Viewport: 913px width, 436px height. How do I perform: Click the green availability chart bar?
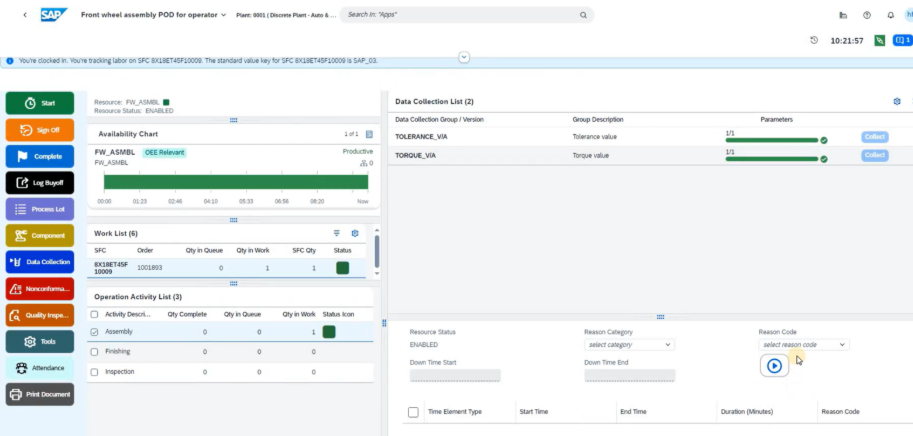click(232, 181)
